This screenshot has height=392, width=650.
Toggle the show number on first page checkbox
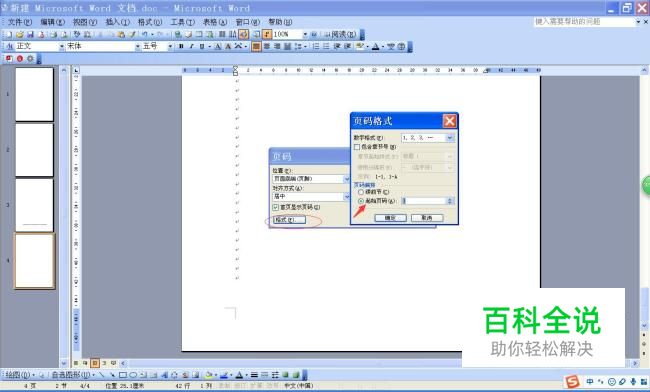pyautogui.click(x=276, y=207)
